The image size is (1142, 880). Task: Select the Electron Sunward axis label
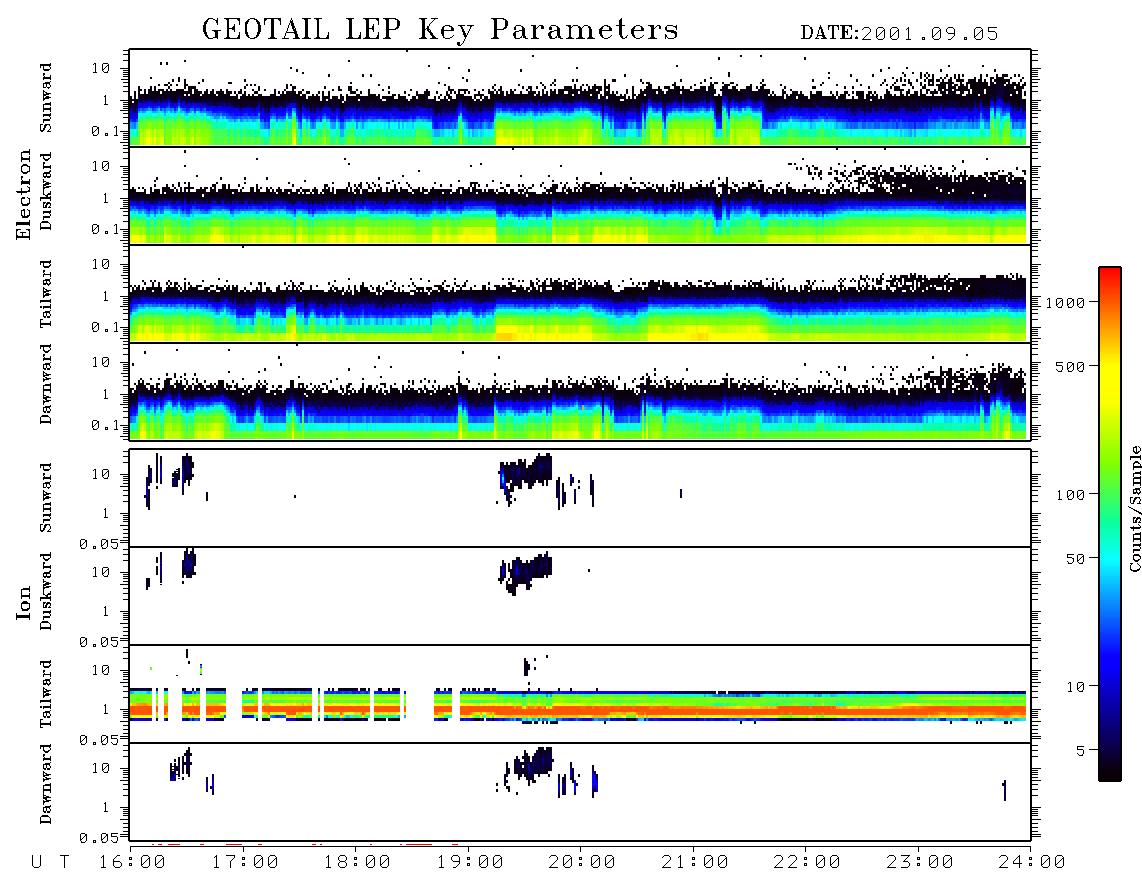pos(45,97)
